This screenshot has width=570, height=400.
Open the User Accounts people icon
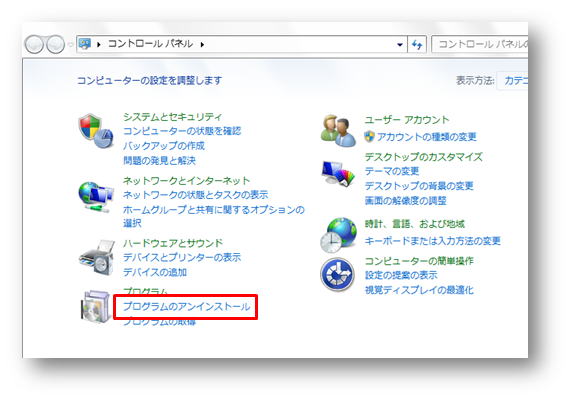[x=338, y=131]
